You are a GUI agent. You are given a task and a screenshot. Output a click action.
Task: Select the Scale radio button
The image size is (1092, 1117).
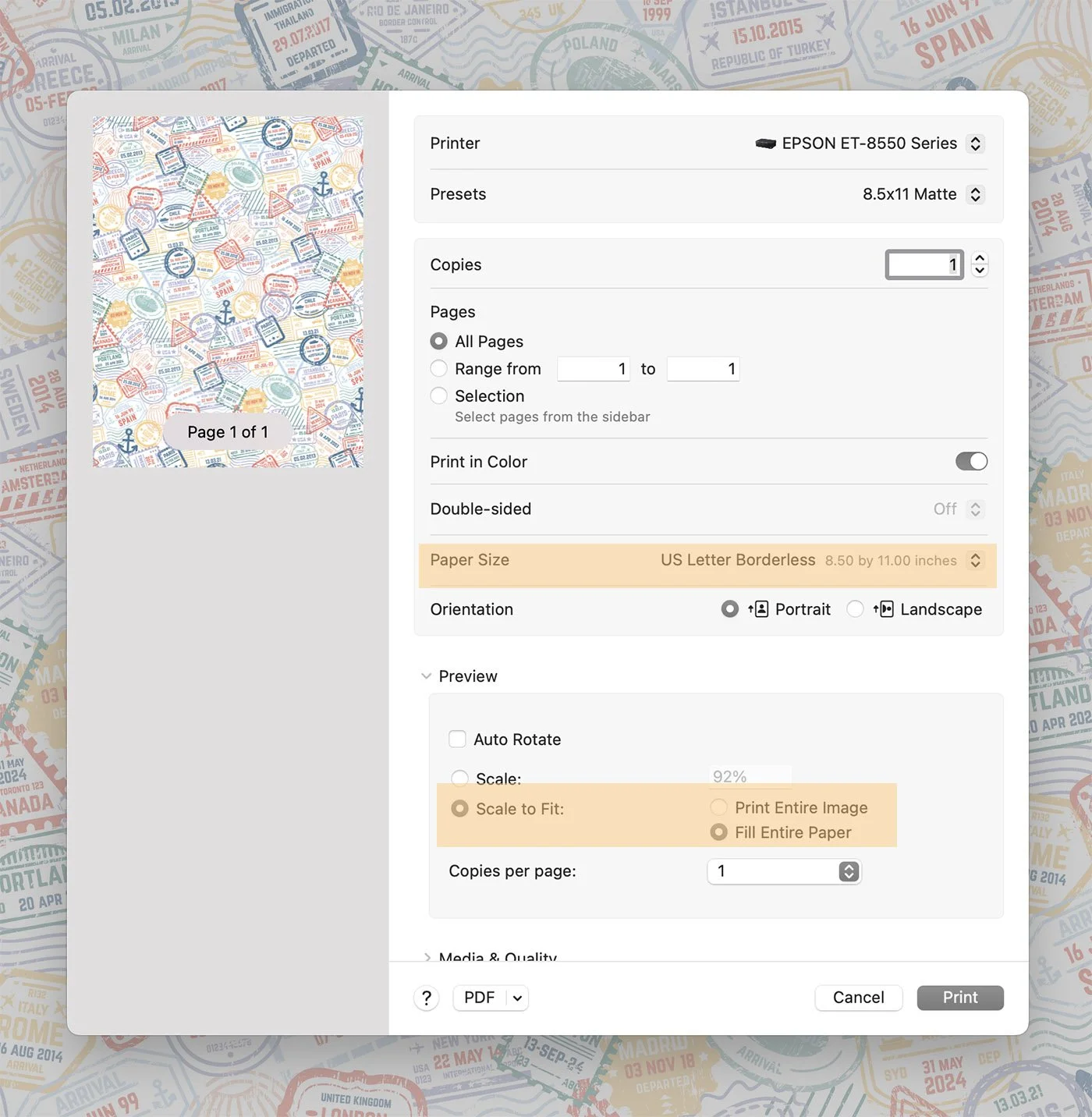click(460, 778)
